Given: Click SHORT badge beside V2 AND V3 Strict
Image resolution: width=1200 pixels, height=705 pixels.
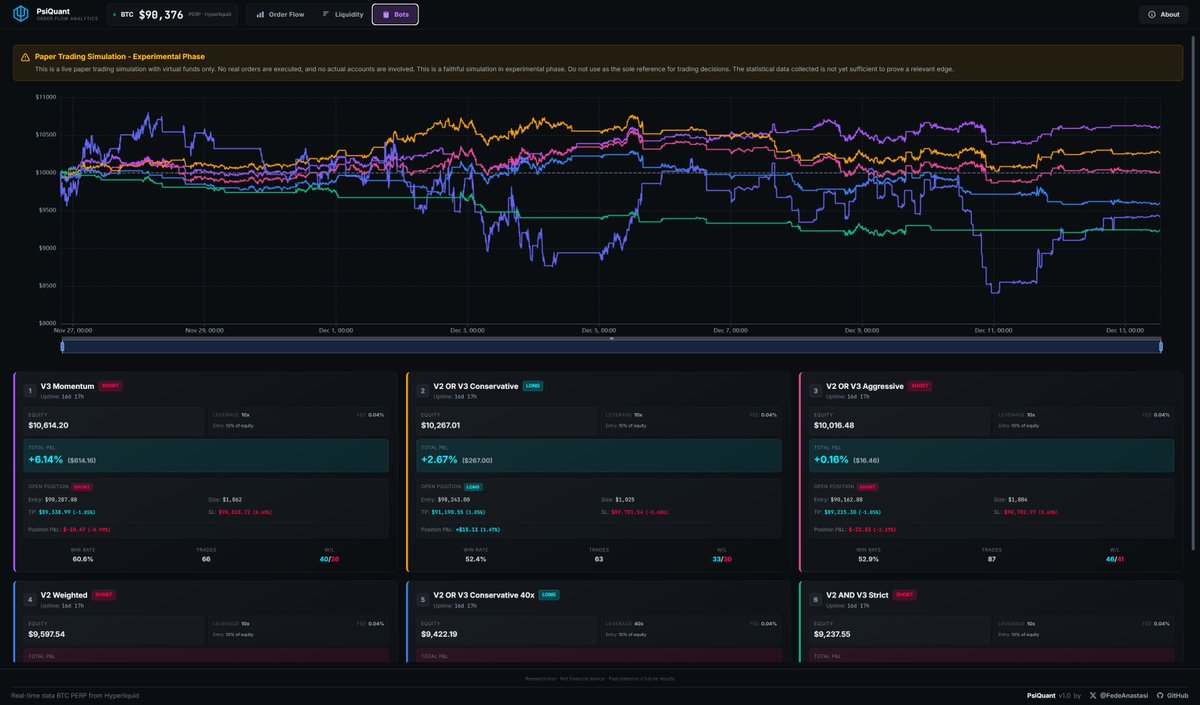Looking at the screenshot, I should tap(905, 594).
